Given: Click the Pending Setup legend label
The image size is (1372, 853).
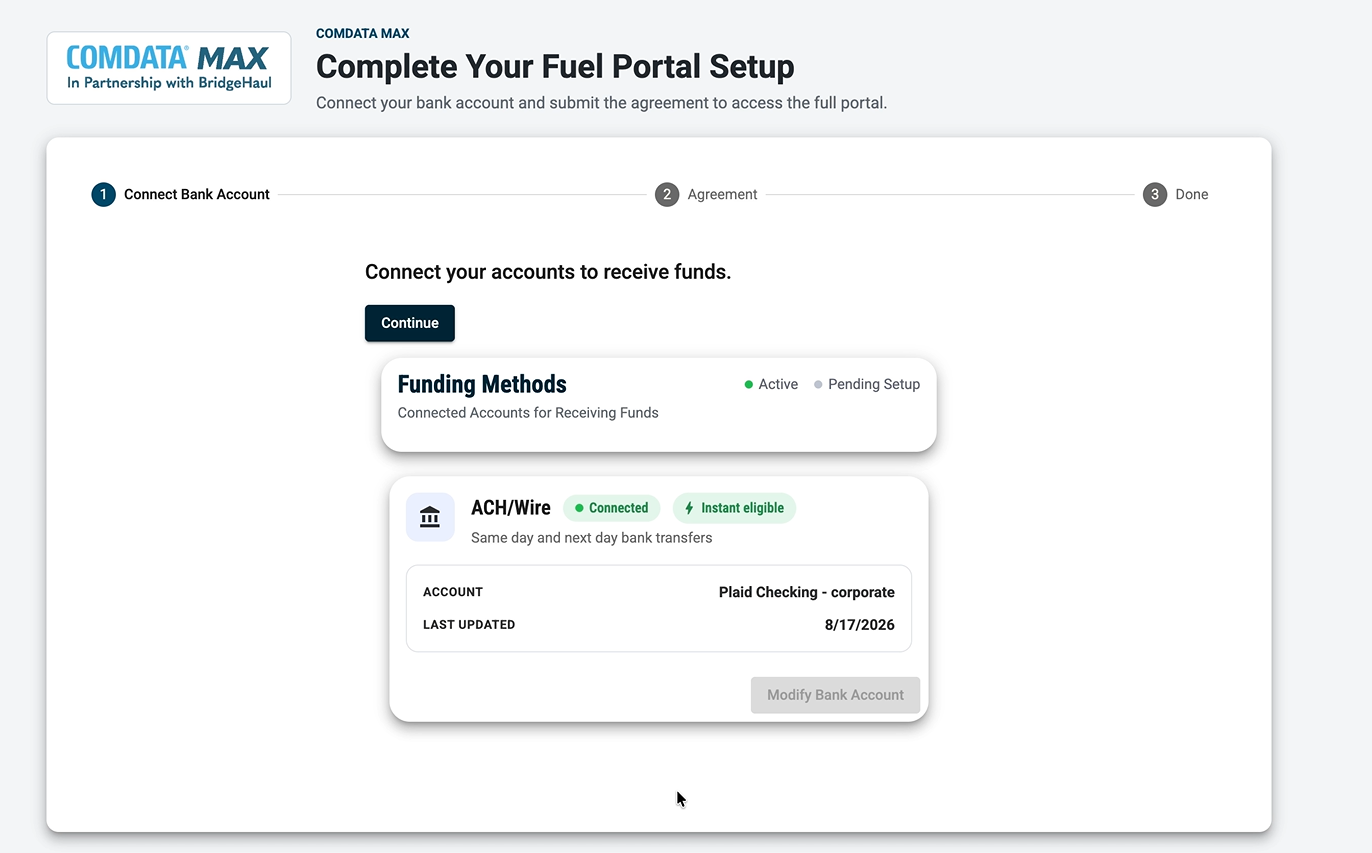Looking at the screenshot, I should (x=874, y=384).
